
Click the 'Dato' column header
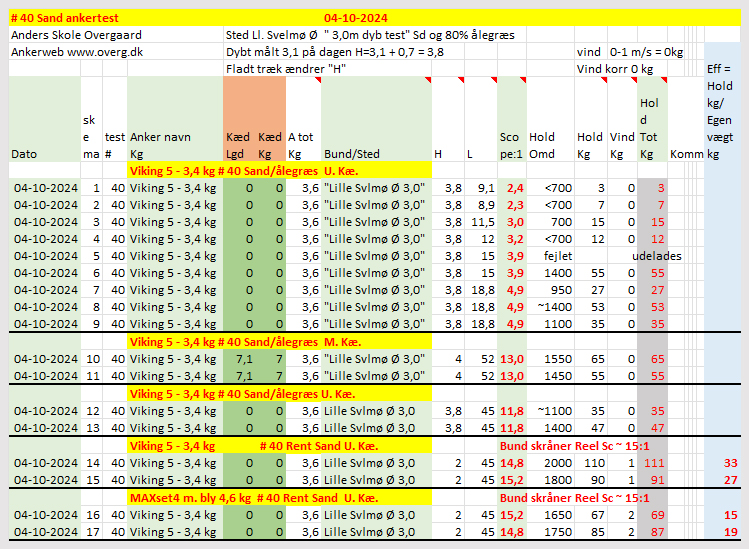point(24,154)
